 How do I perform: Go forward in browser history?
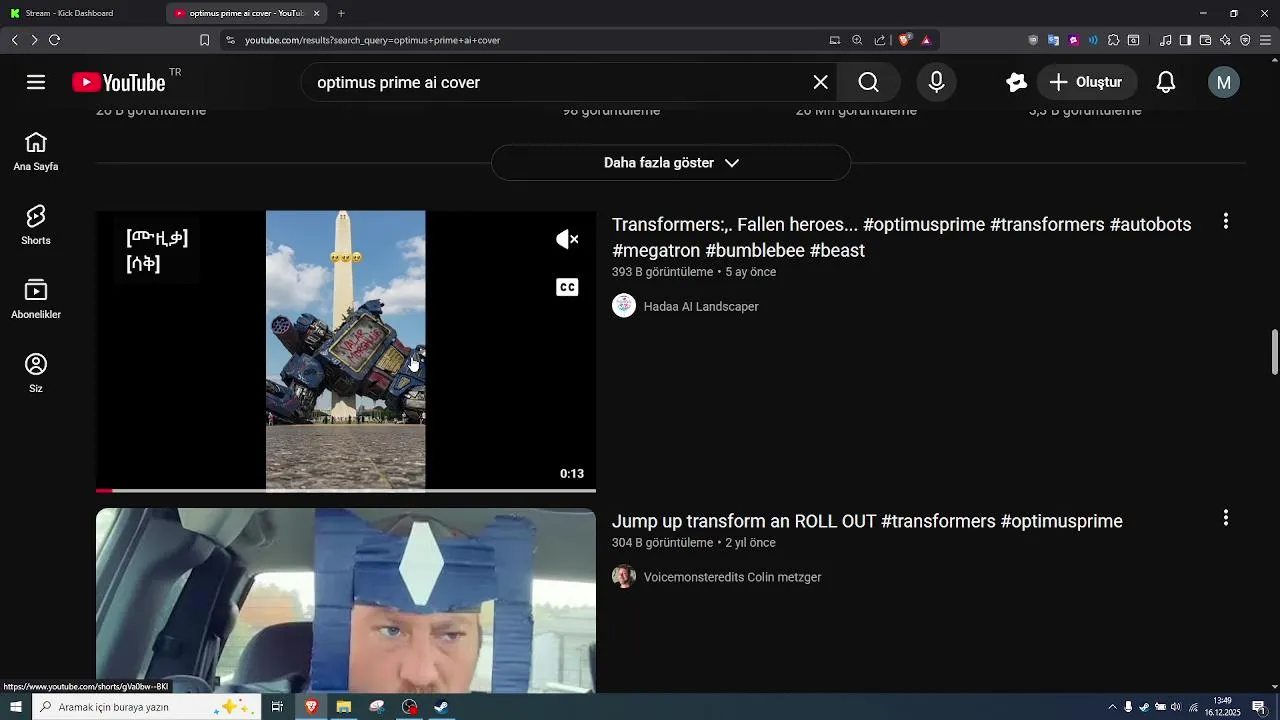[x=34, y=40]
